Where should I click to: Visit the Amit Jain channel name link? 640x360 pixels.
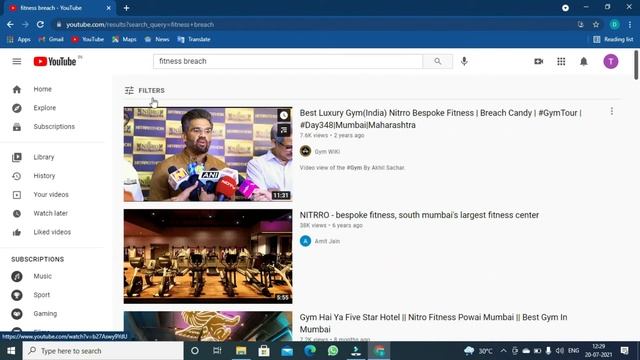(327, 241)
